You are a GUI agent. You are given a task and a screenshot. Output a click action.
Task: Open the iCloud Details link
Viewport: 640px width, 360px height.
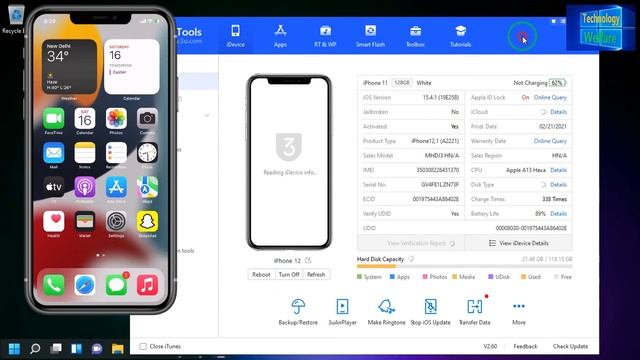pyautogui.click(x=558, y=112)
